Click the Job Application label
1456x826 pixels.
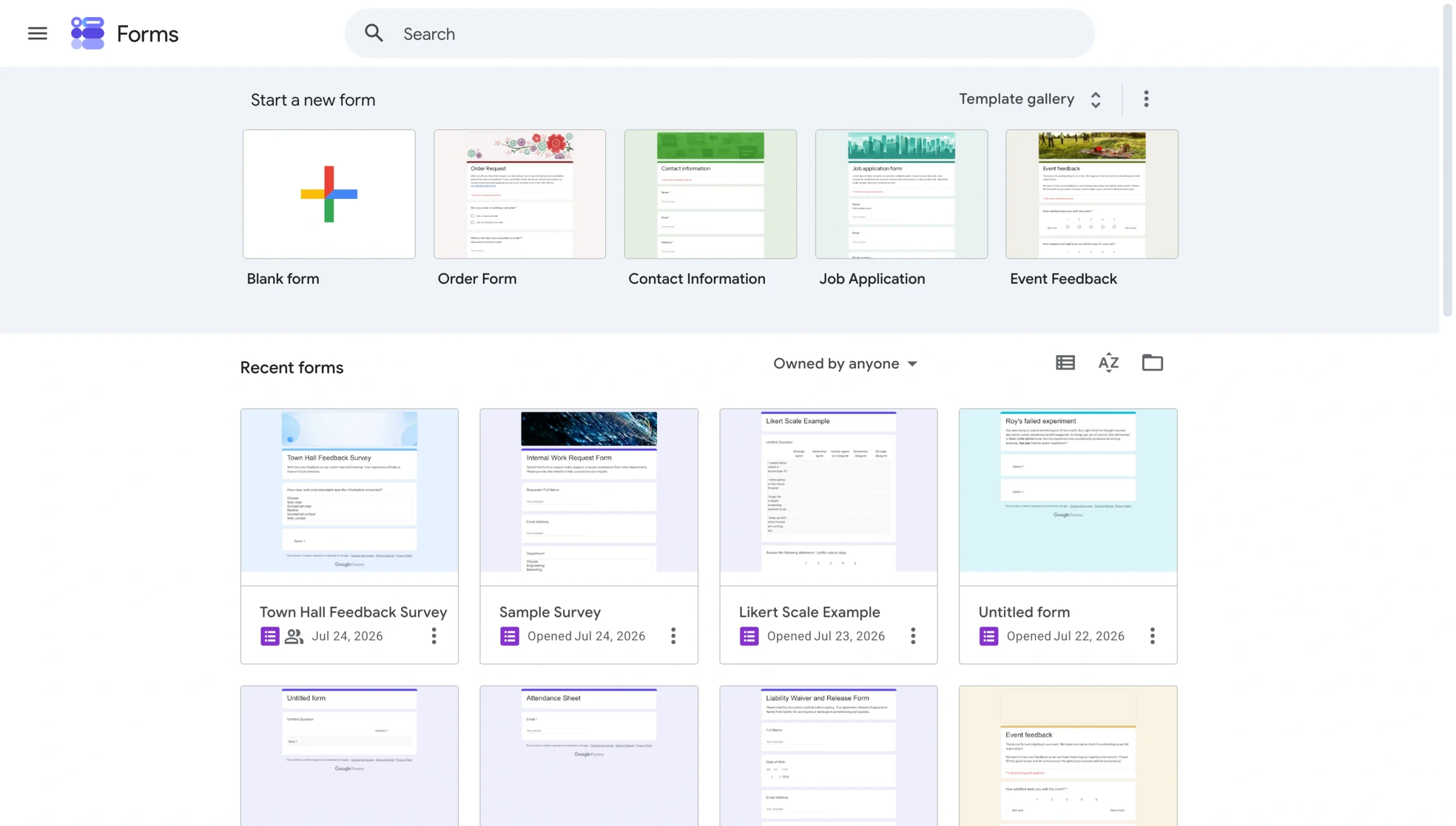pyautogui.click(x=872, y=279)
